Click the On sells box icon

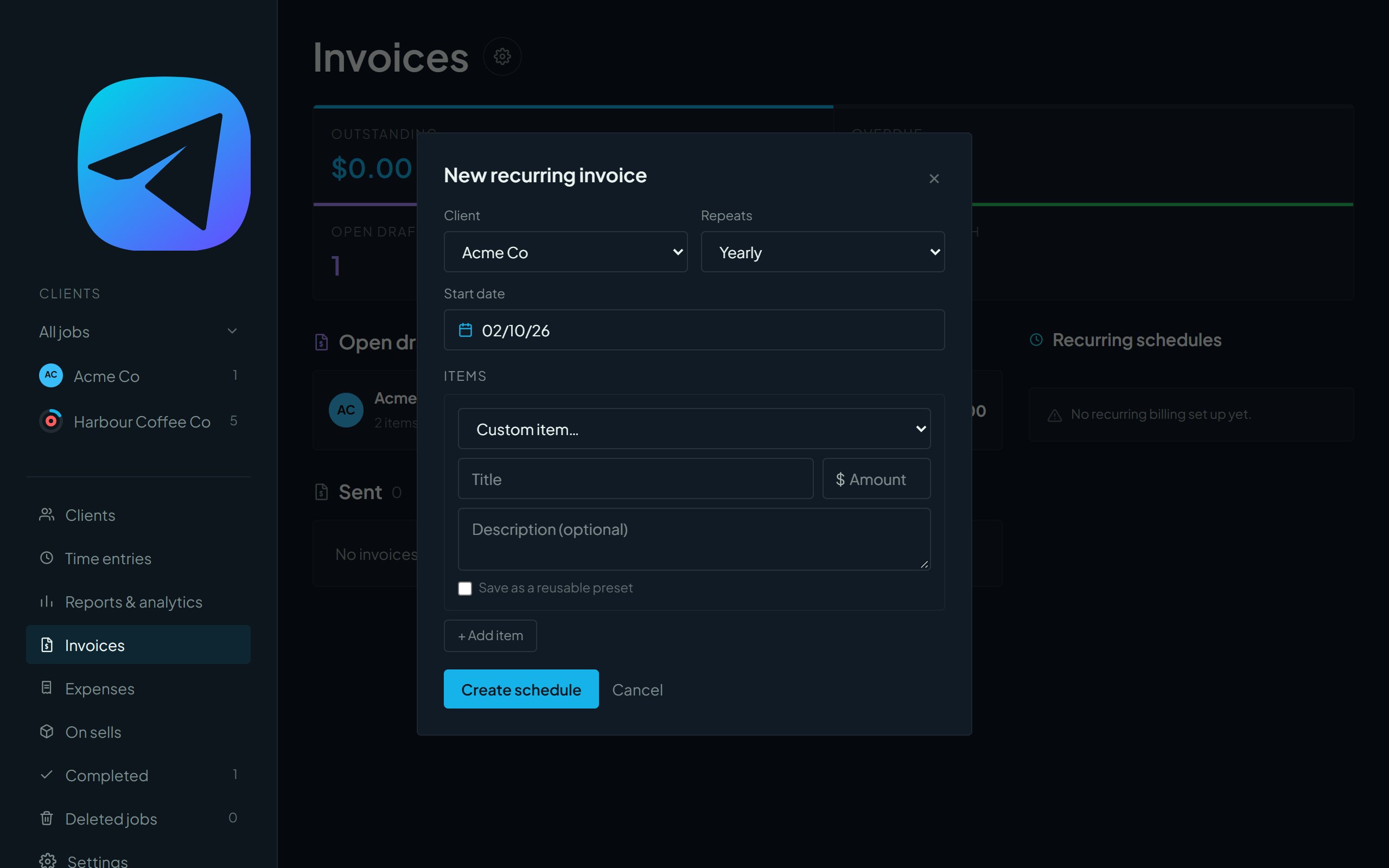(x=47, y=731)
